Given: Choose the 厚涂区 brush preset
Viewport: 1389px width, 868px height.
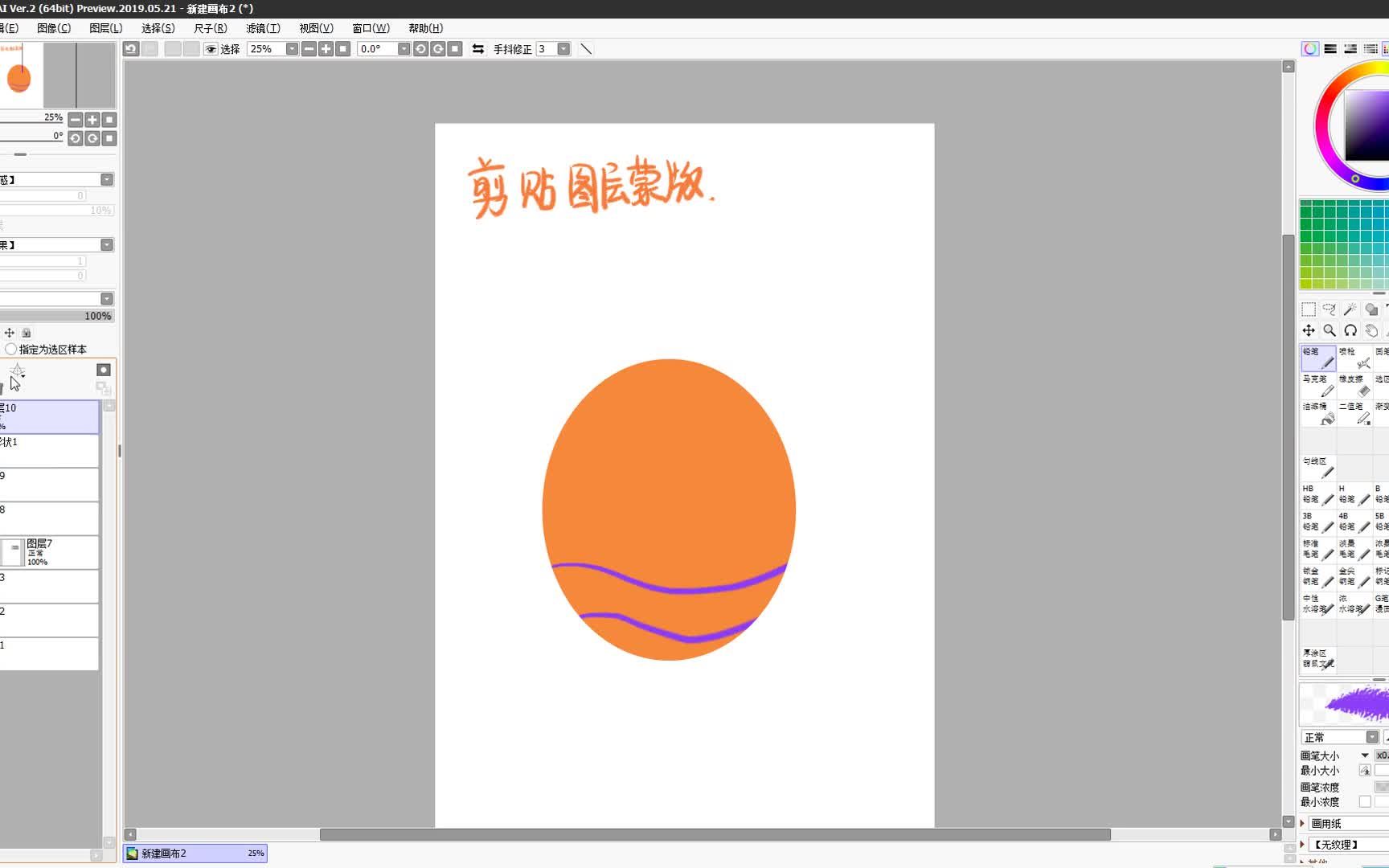Looking at the screenshot, I should point(1318,659).
